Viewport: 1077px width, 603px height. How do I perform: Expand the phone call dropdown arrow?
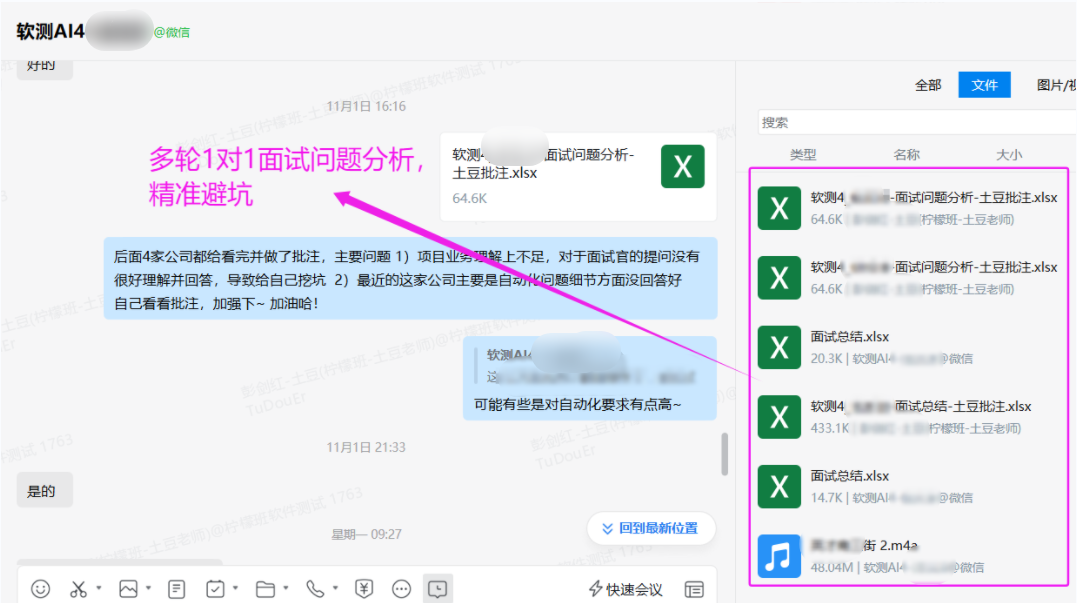coord(335,589)
